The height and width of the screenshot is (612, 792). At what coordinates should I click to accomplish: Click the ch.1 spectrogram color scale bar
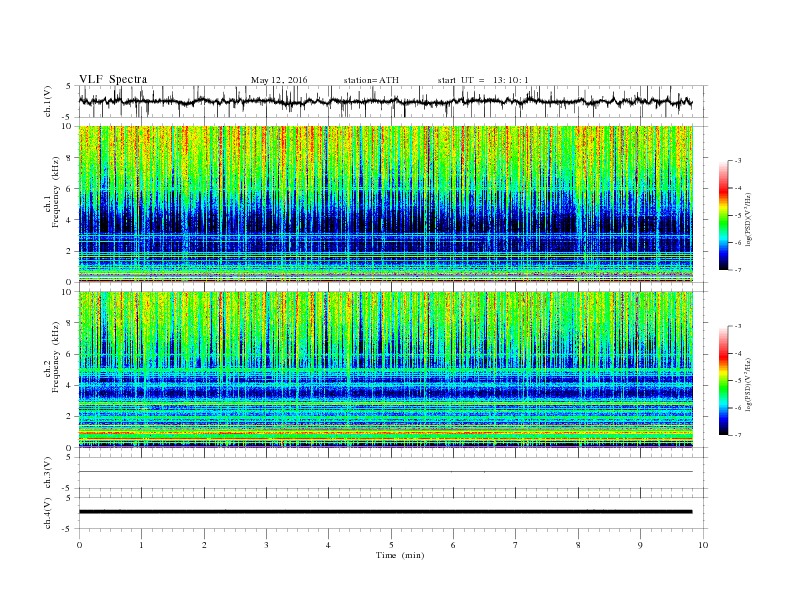(723, 216)
